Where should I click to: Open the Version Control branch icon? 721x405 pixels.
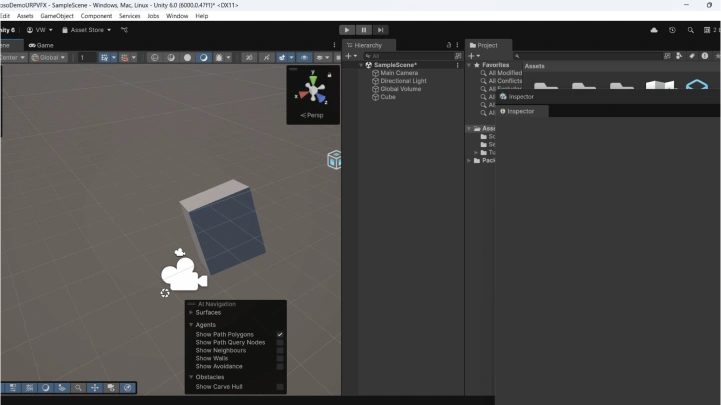[124, 30]
